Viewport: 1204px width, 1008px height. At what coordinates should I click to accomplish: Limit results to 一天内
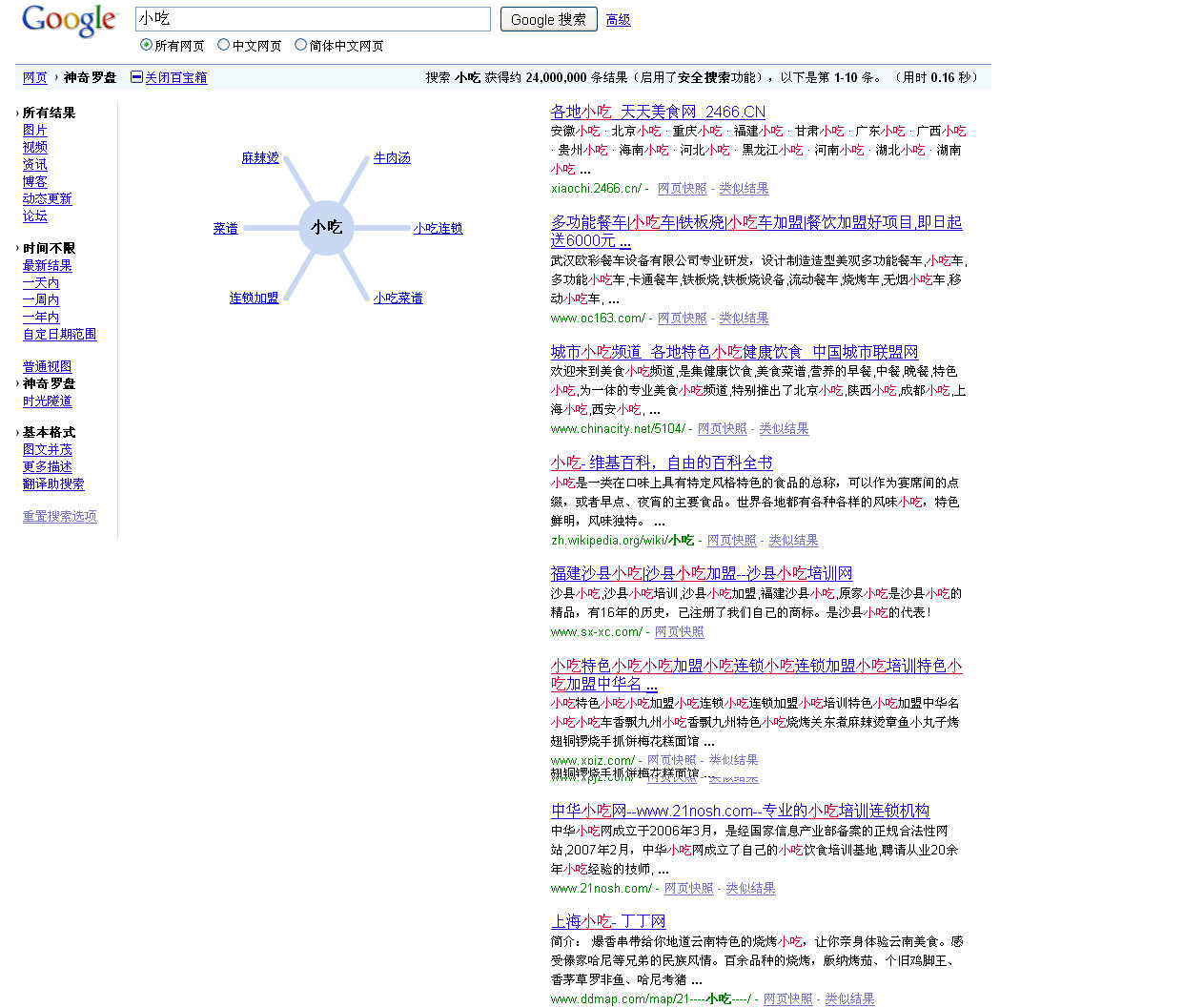40,283
